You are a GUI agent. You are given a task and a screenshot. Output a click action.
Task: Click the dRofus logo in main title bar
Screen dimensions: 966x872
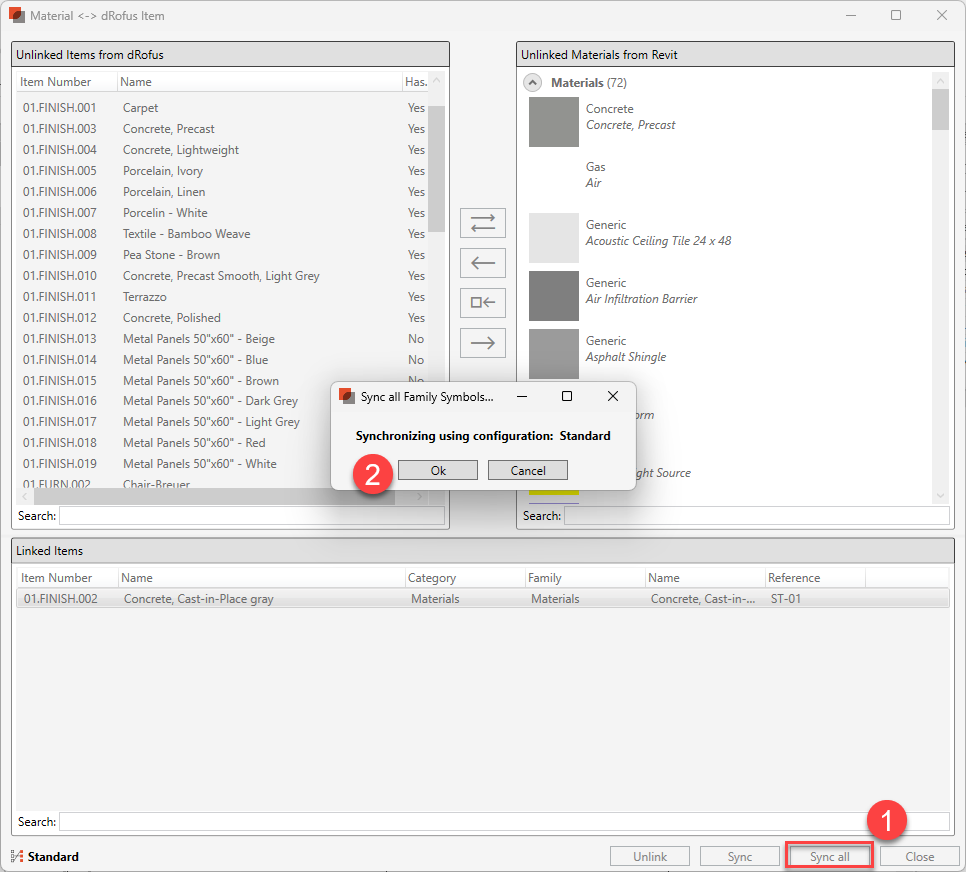point(17,16)
